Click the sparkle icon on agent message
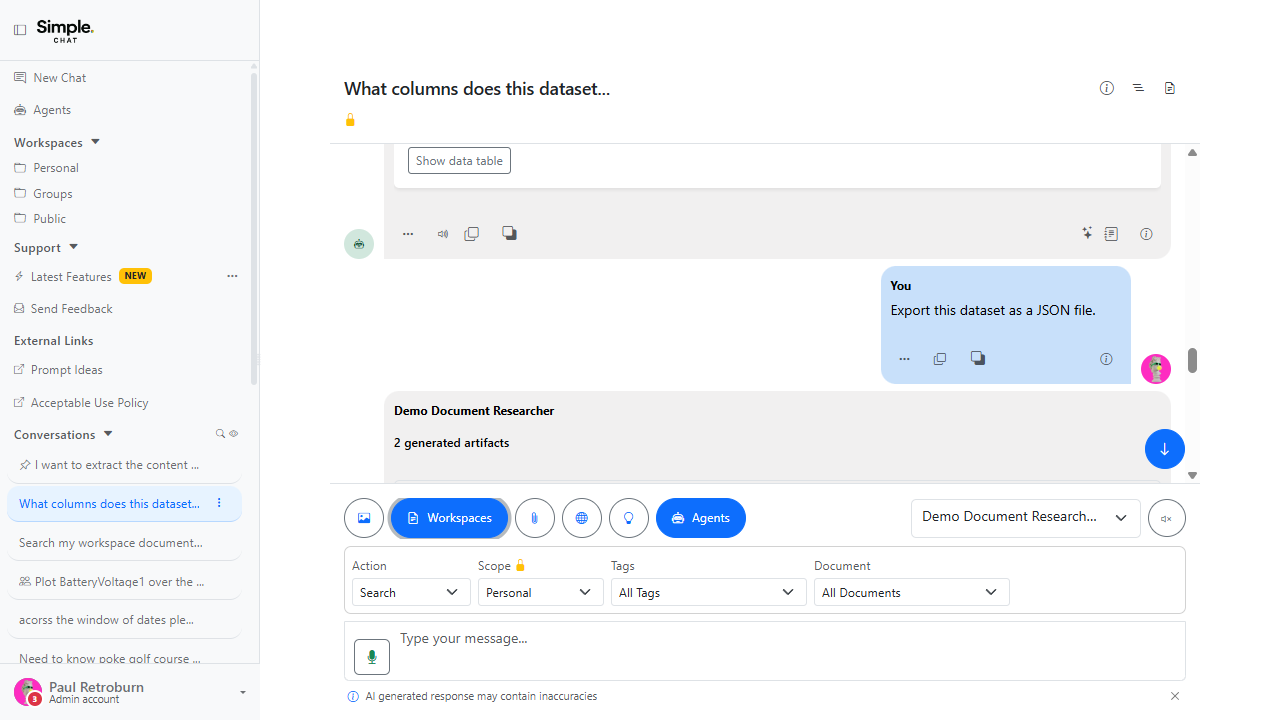Screen dimensions: 1280x720 click(1087, 233)
